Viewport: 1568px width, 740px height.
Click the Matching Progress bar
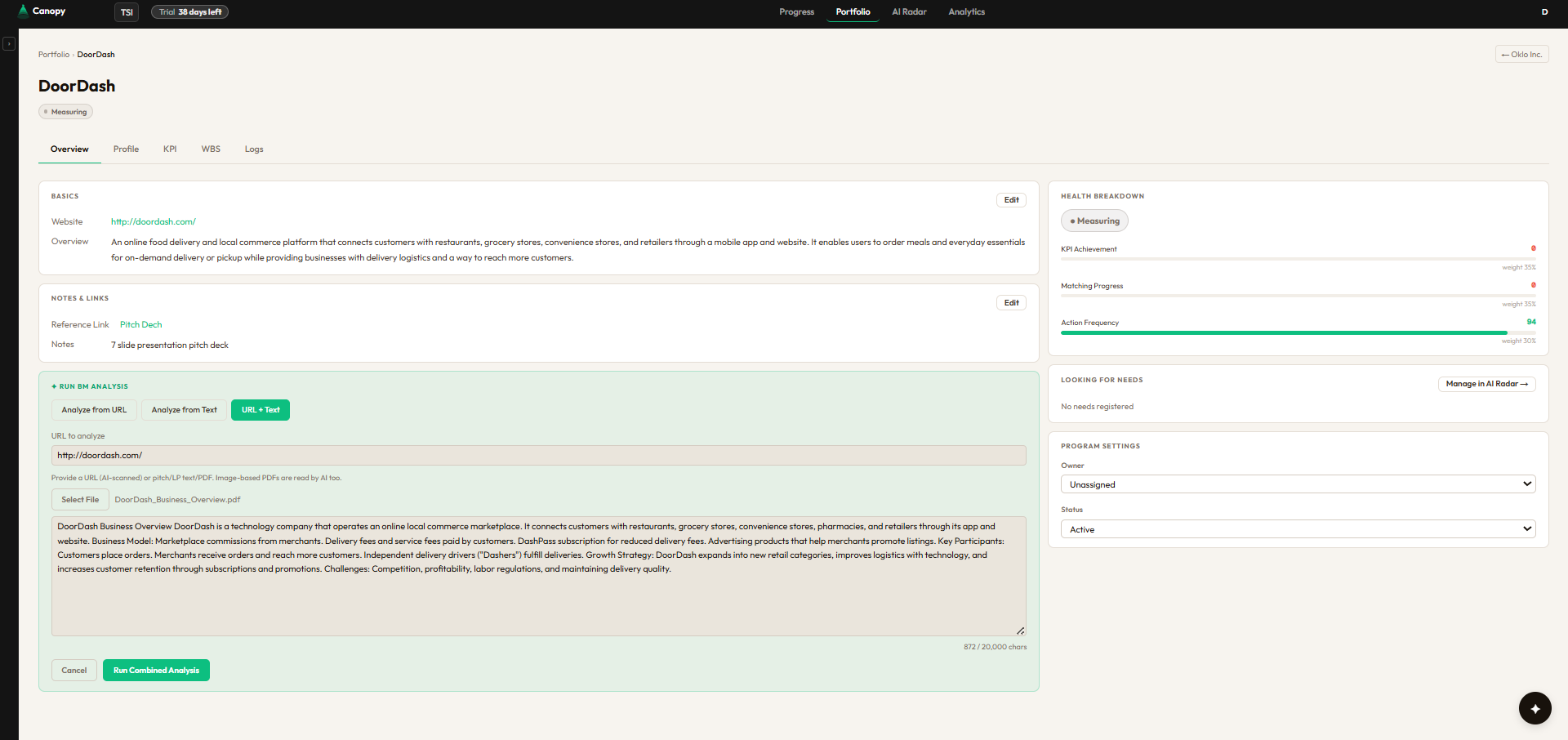coord(1298,296)
